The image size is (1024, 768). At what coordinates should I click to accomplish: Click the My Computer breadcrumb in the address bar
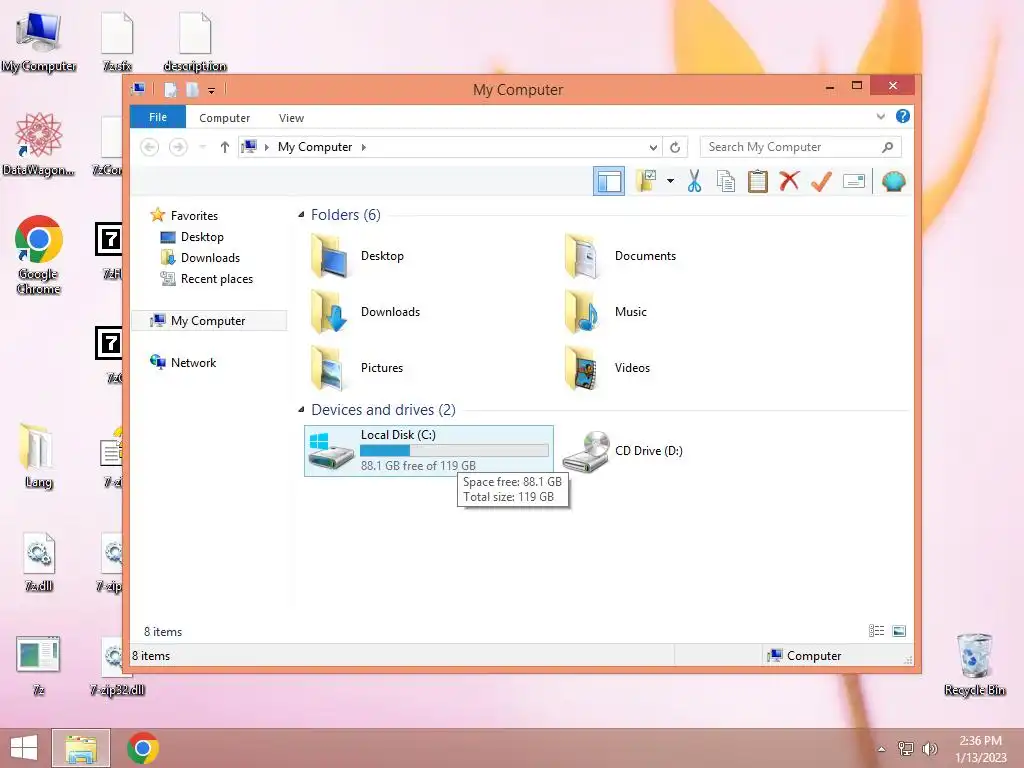(315, 147)
